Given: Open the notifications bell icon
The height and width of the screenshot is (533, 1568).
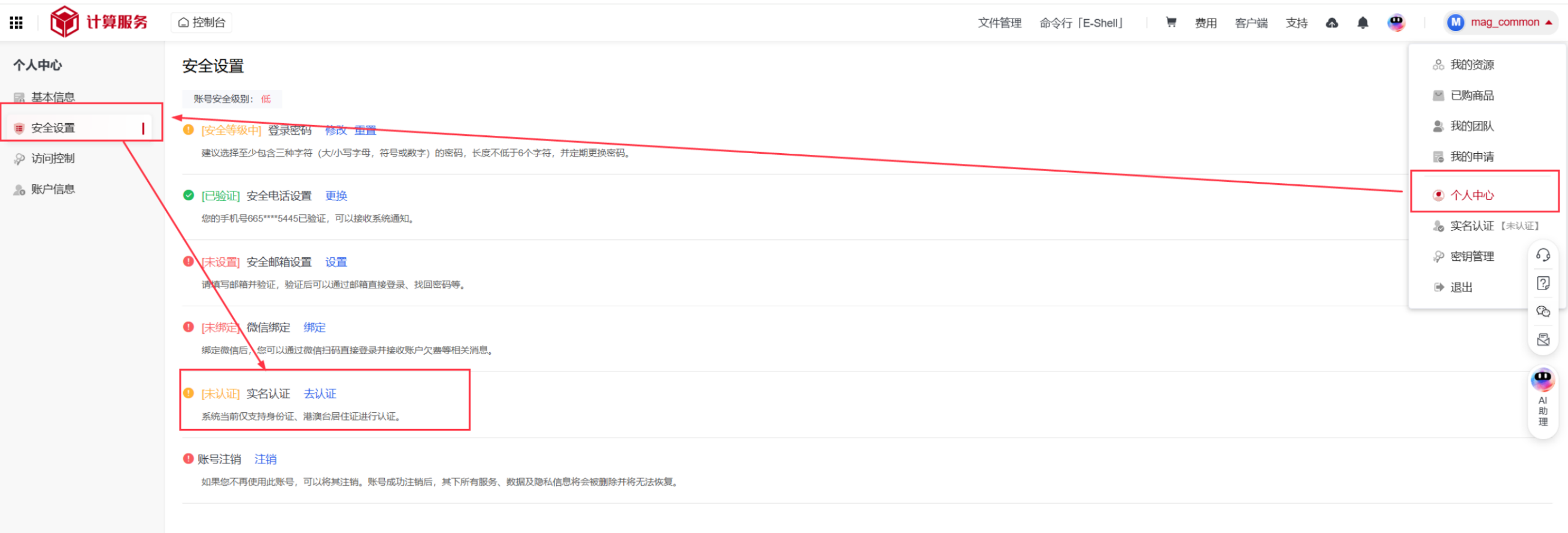Looking at the screenshot, I should (x=1362, y=23).
